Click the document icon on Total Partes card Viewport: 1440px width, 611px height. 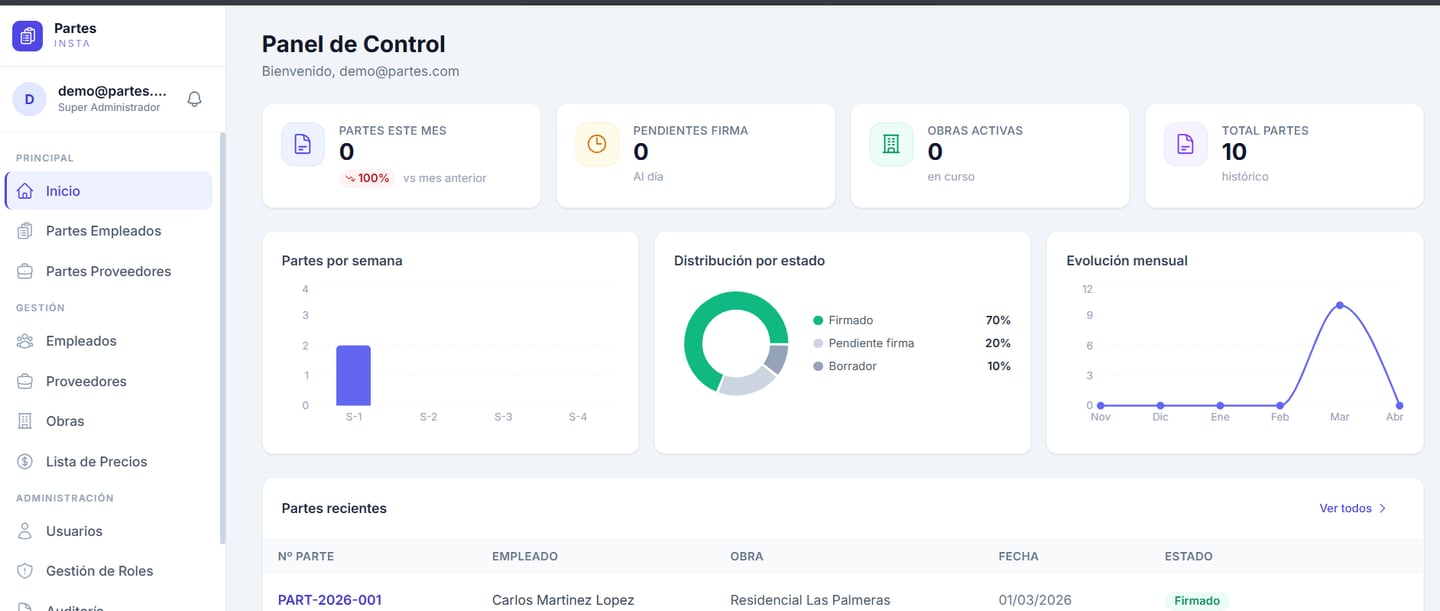(x=1184, y=143)
